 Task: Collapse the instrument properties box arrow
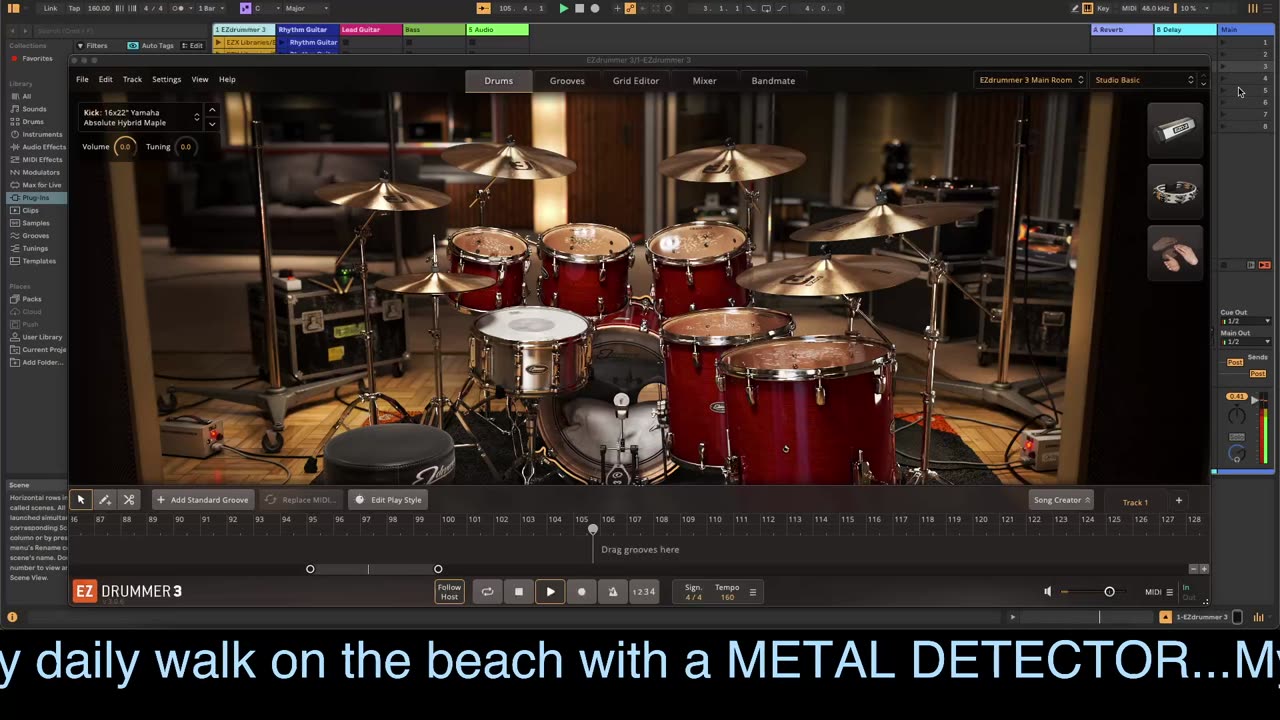tap(212, 110)
